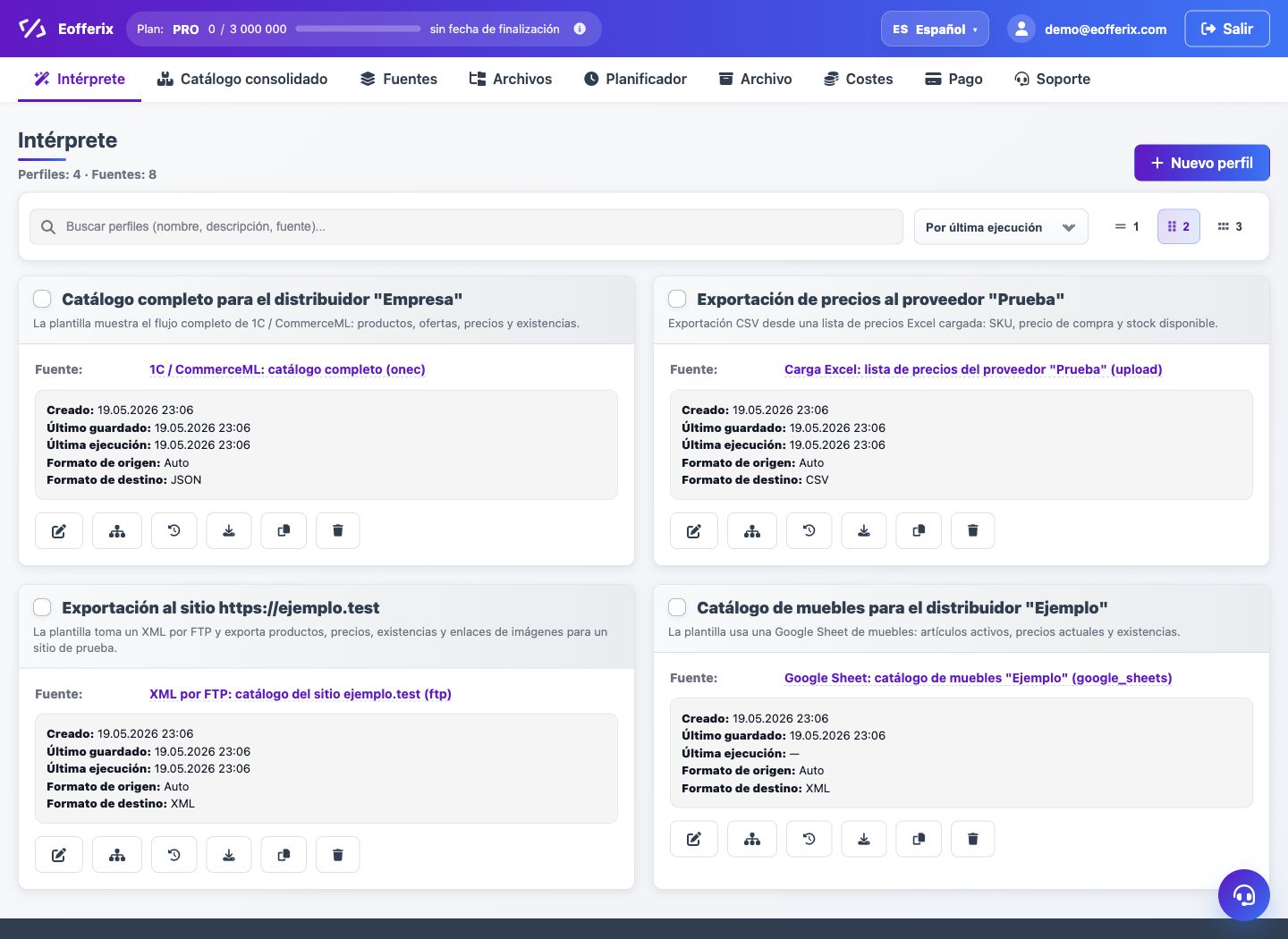Download result of "Prueba" export profile

(x=864, y=530)
